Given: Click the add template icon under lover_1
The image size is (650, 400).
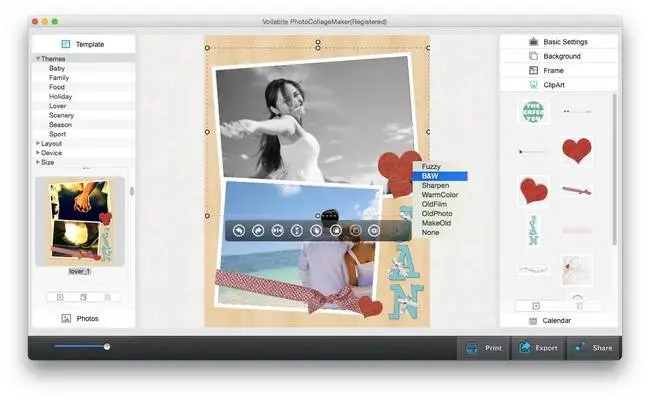Looking at the screenshot, I should pyautogui.click(x=60, y=297).
